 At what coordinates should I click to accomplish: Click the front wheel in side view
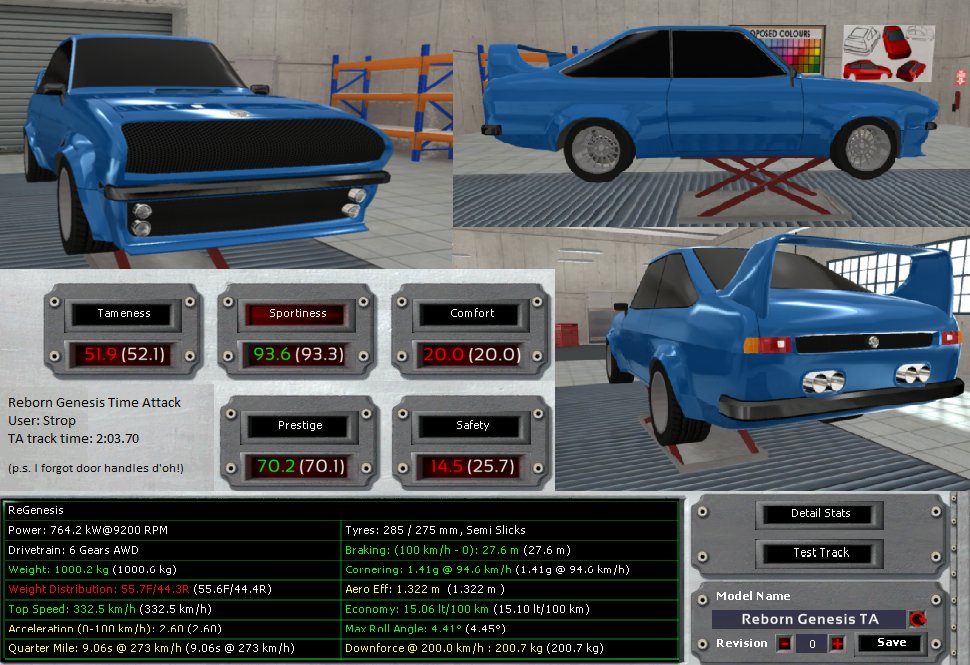860,147
